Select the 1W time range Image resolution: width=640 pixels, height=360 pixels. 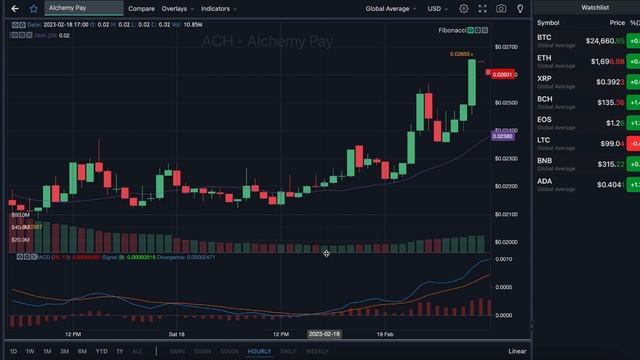pyautogui.click(x=30, y=351)
